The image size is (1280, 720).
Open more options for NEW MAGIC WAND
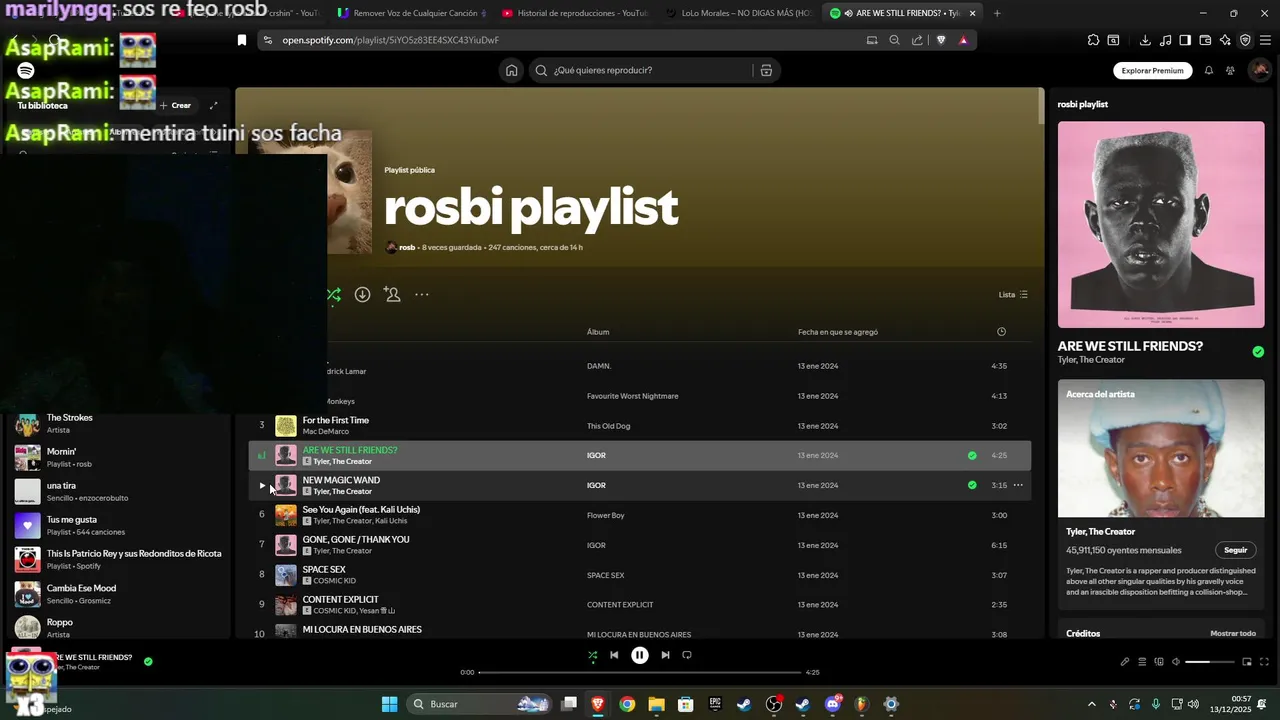tap(1018, 485)
